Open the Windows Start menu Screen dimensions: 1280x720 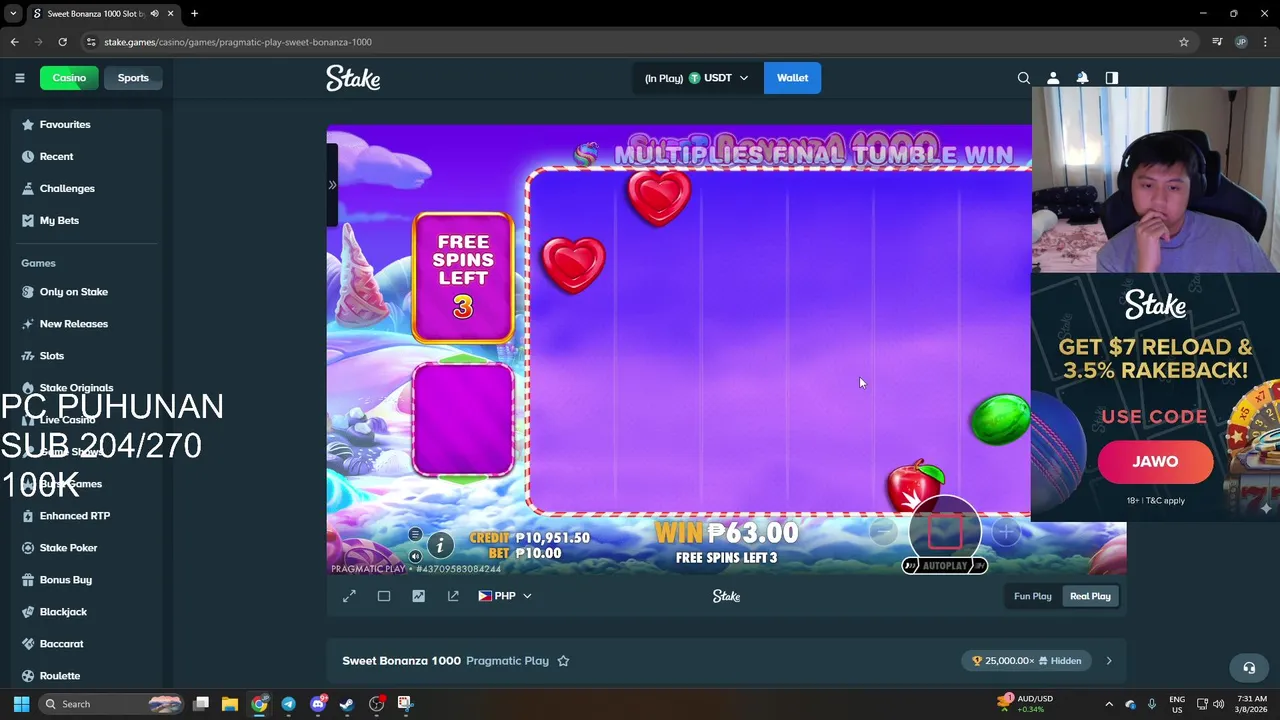tap(21, 704)
